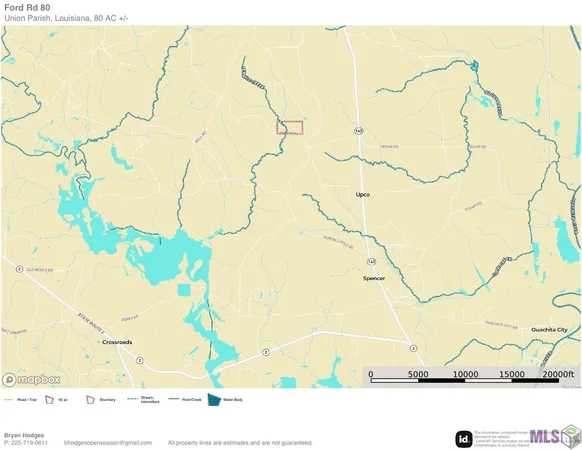Click the Crossroads place label
The image size is (582, 450).
click(x=117, y=342)
